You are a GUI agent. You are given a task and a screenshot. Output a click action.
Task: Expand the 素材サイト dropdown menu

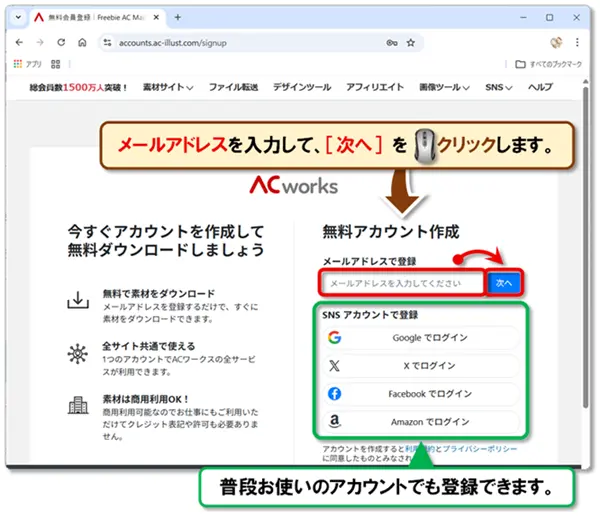(x=168, y=87)
